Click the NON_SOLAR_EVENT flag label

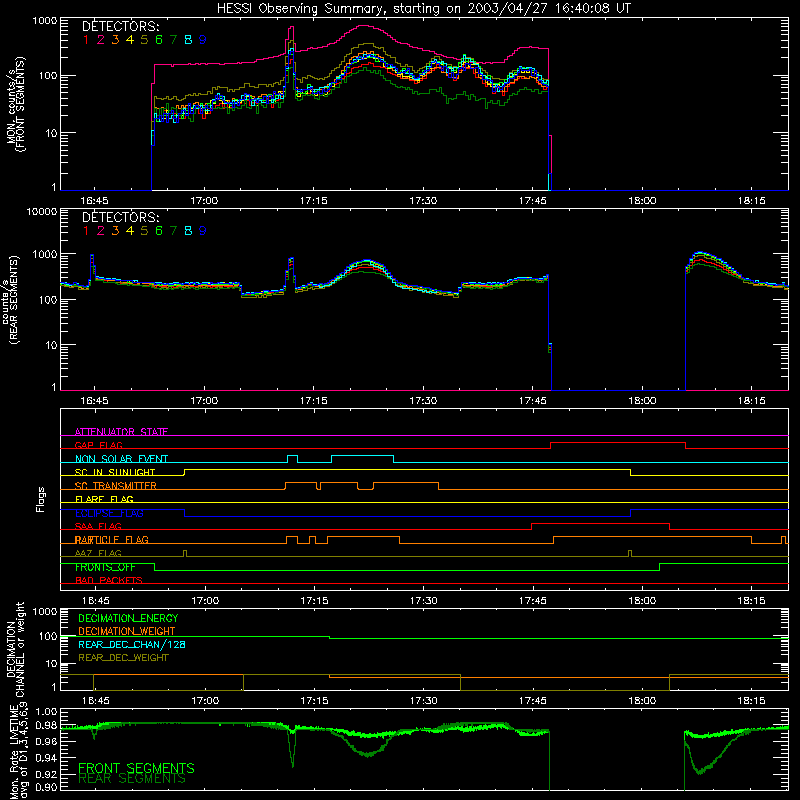121,459
